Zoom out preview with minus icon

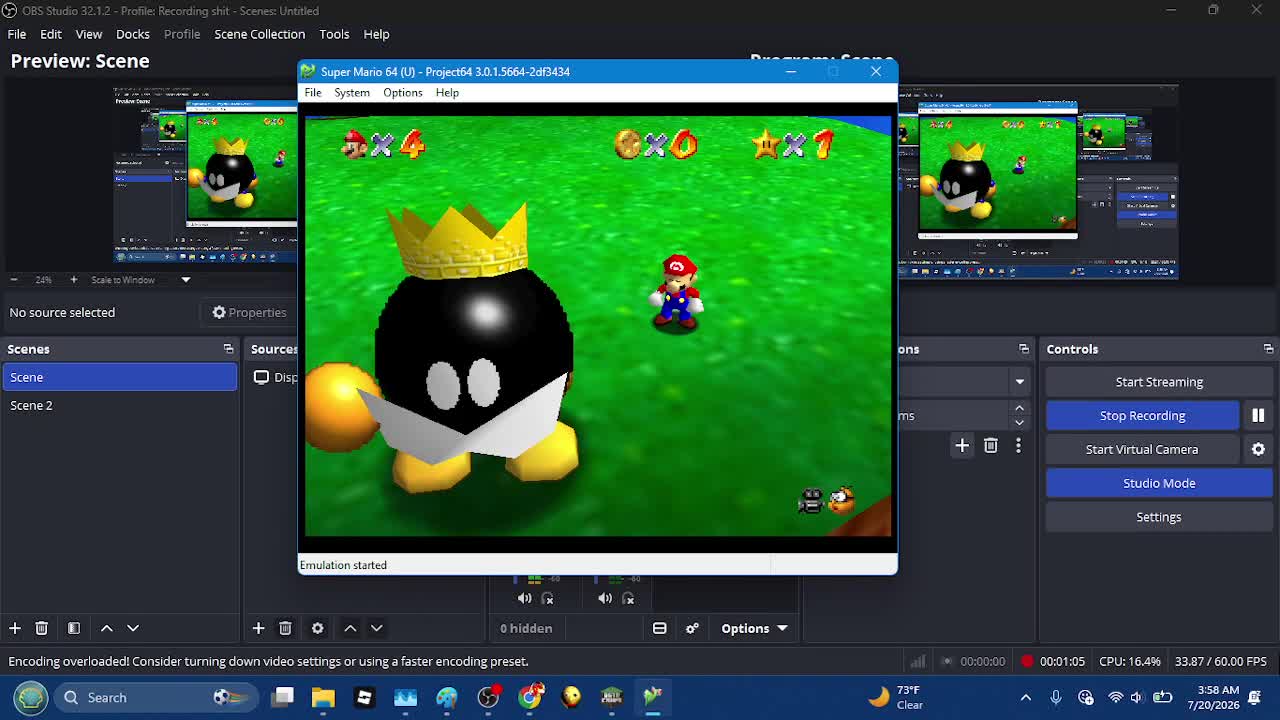(x=13, y=280)
